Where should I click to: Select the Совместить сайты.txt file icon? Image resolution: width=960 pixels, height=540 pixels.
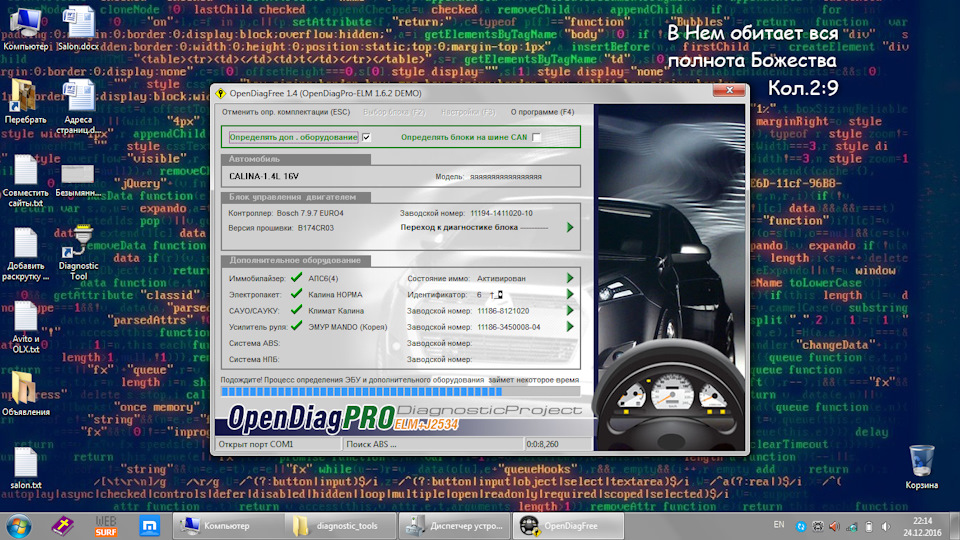click(x=25, y=180)
